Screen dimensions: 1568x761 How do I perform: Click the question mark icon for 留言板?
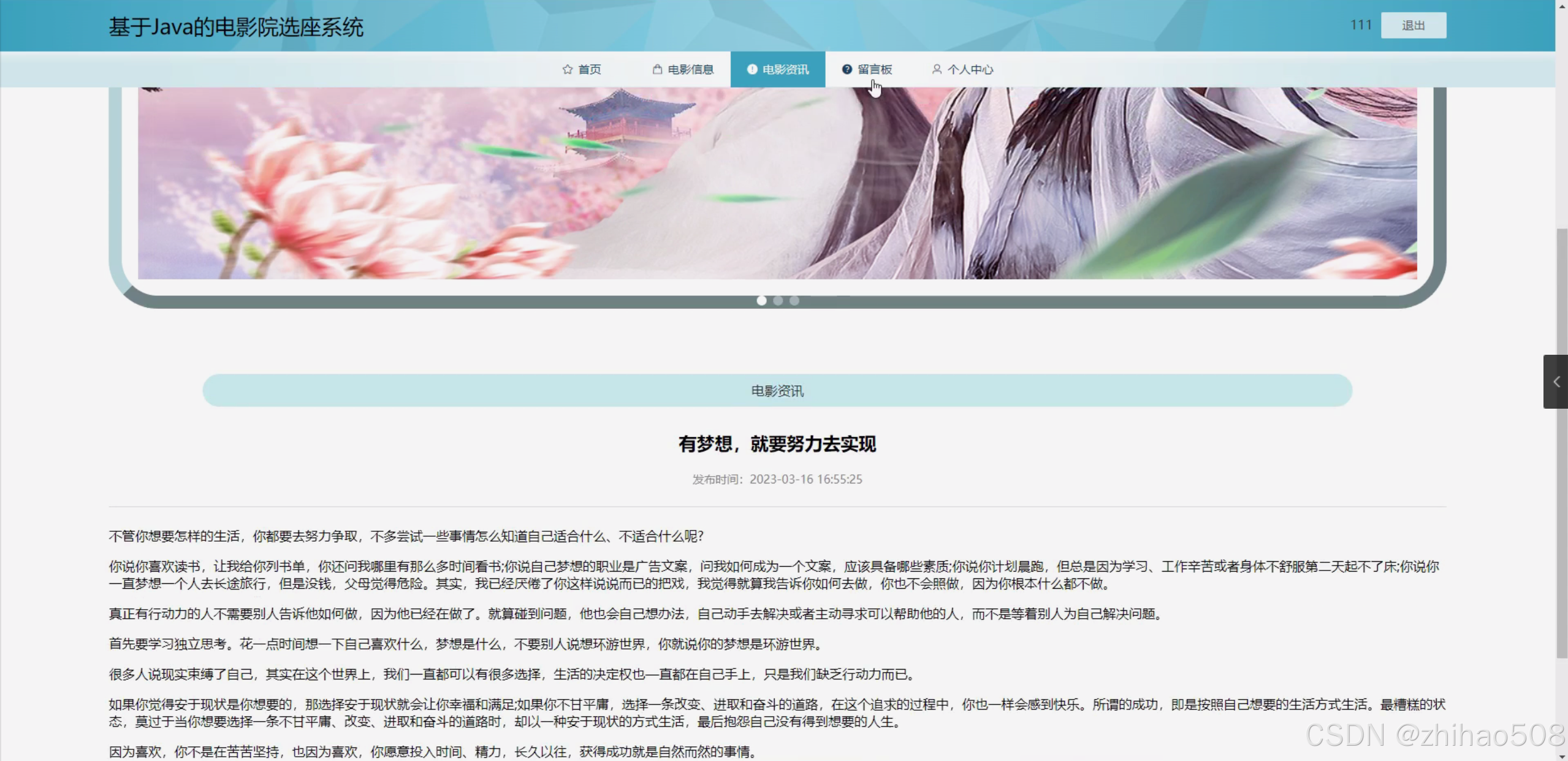coord(847,69)
